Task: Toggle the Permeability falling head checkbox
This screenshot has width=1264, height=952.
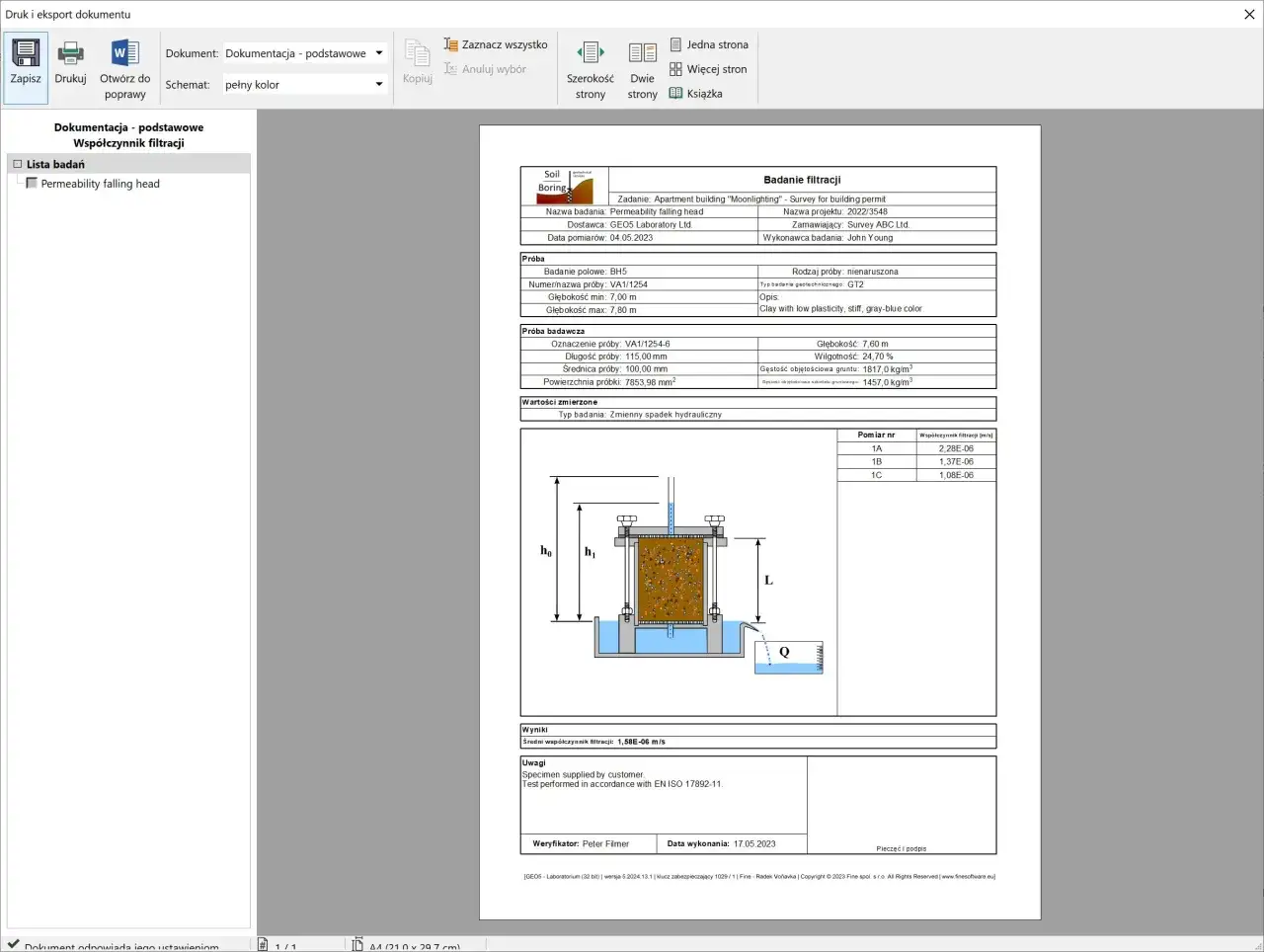Action: click(x=32, y=183)
